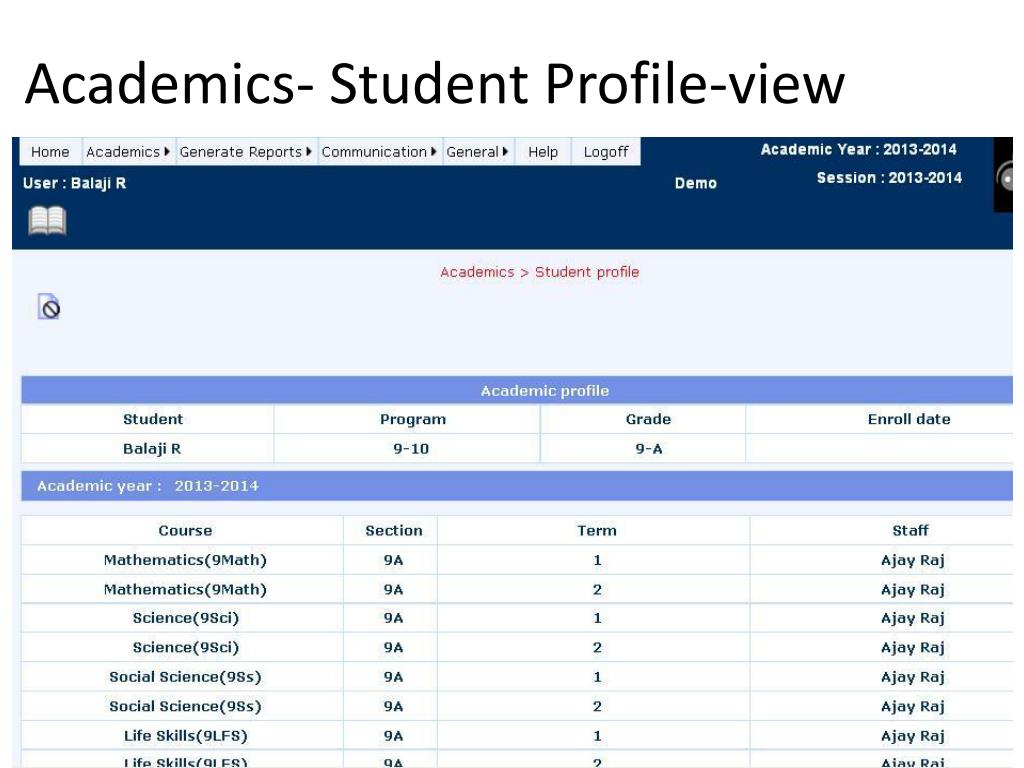
Task: Select the Section column header
Action: tap(394, 530)
